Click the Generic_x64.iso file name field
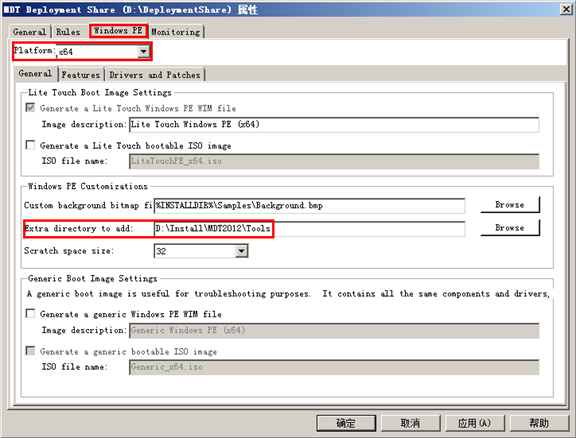This screenshot has height=438, width=576. pyautogui.click(x=334, y=367)
